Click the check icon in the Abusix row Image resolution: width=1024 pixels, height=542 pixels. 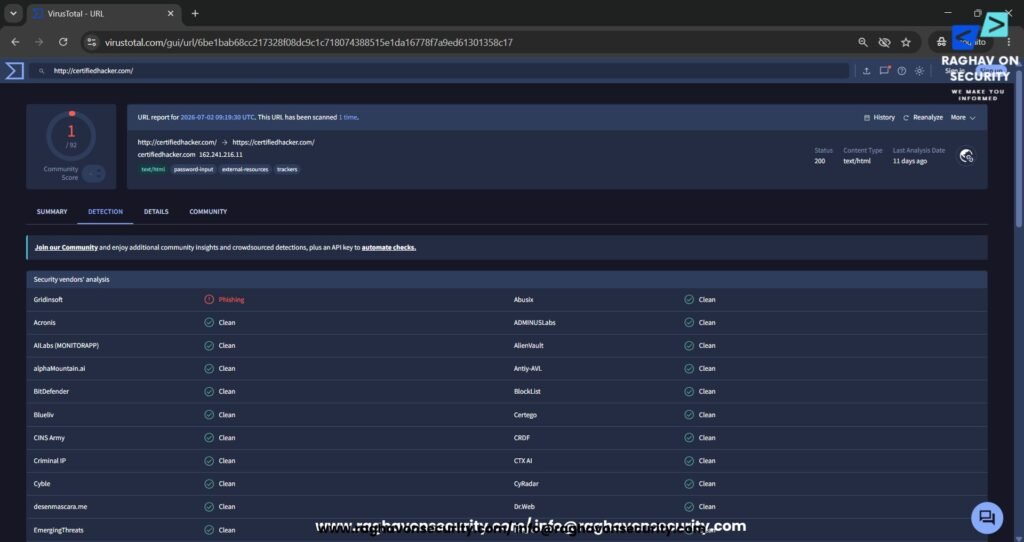tap(689, 300)
